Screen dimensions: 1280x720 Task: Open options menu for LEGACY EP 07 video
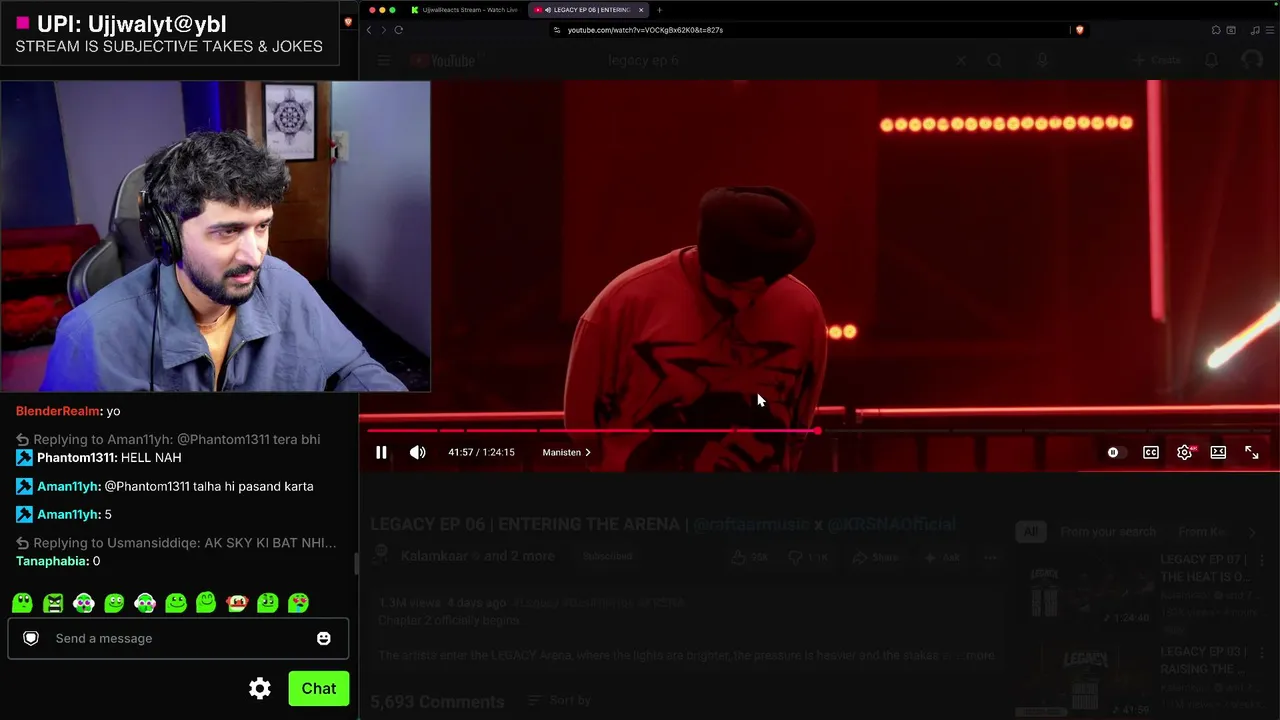tap(1262, 561)
